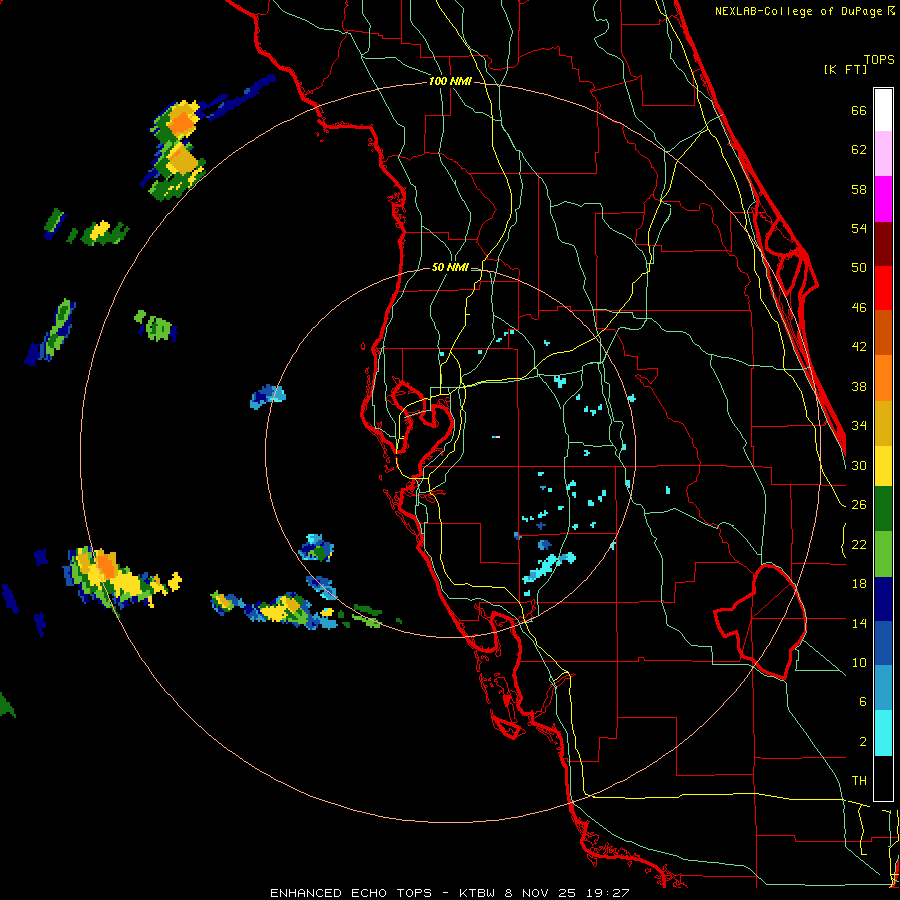Select the bright red legend swatch
Viewport: 900px width, 900px height.
[x=883, y=288]
